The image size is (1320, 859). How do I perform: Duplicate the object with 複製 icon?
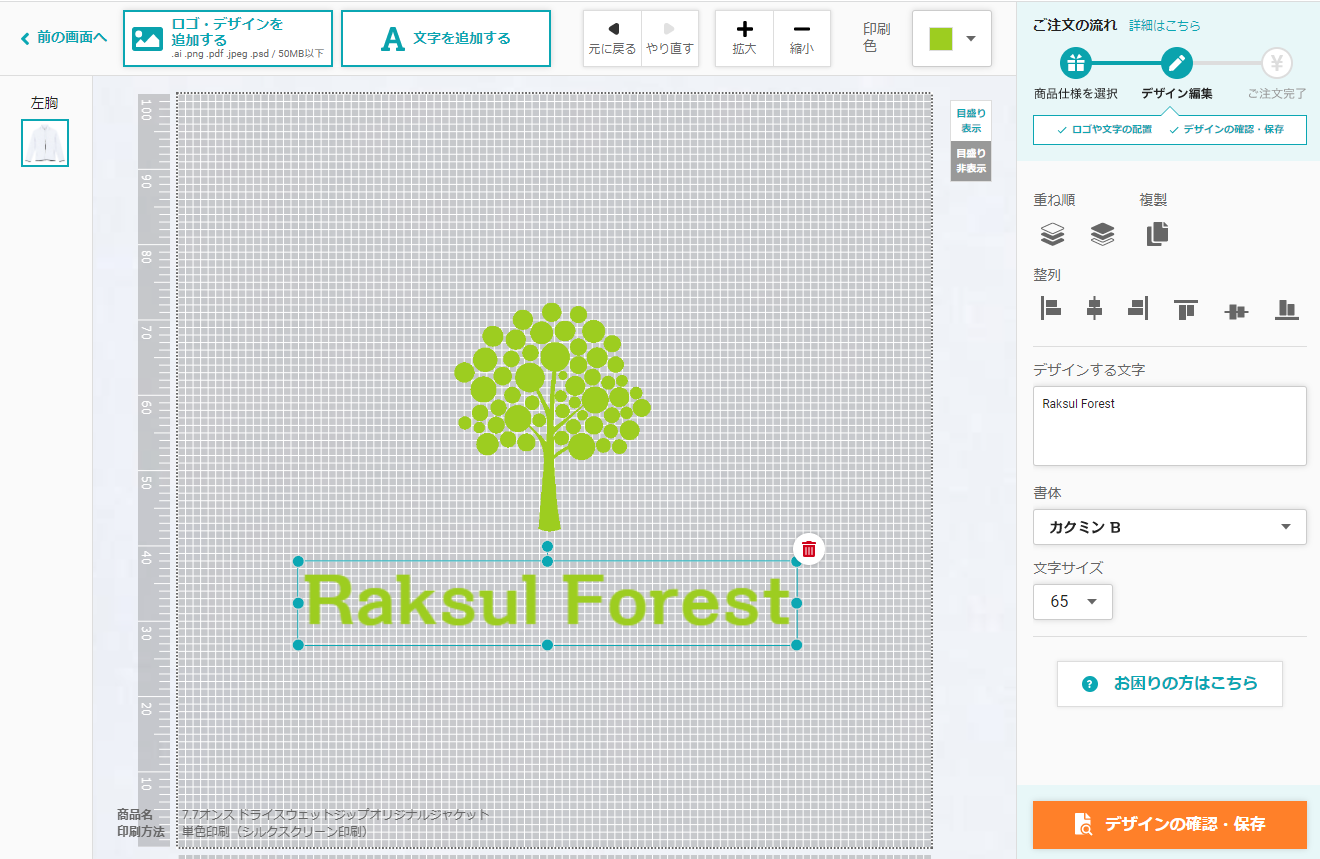coord(1157,234)
